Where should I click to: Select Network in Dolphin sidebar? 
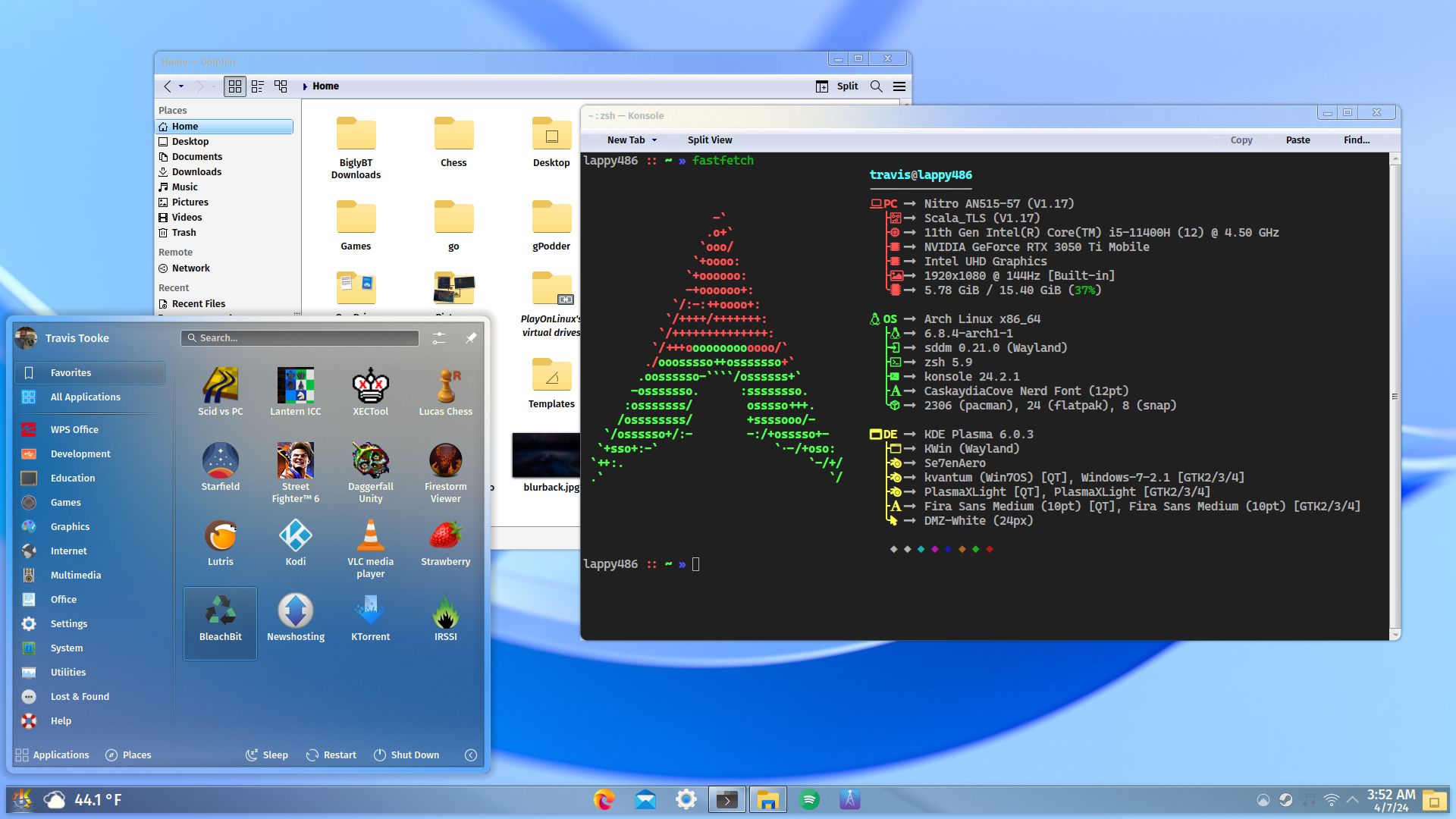[224, 268]
